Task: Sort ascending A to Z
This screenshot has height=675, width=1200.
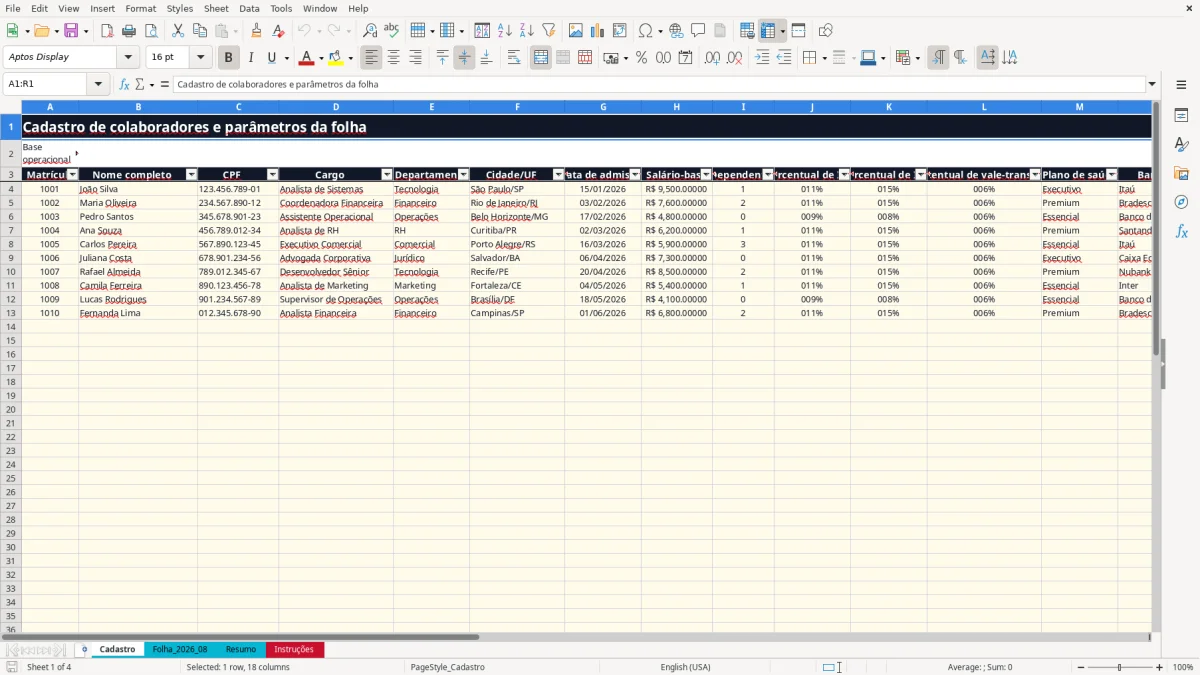Action: click(505, 31)
